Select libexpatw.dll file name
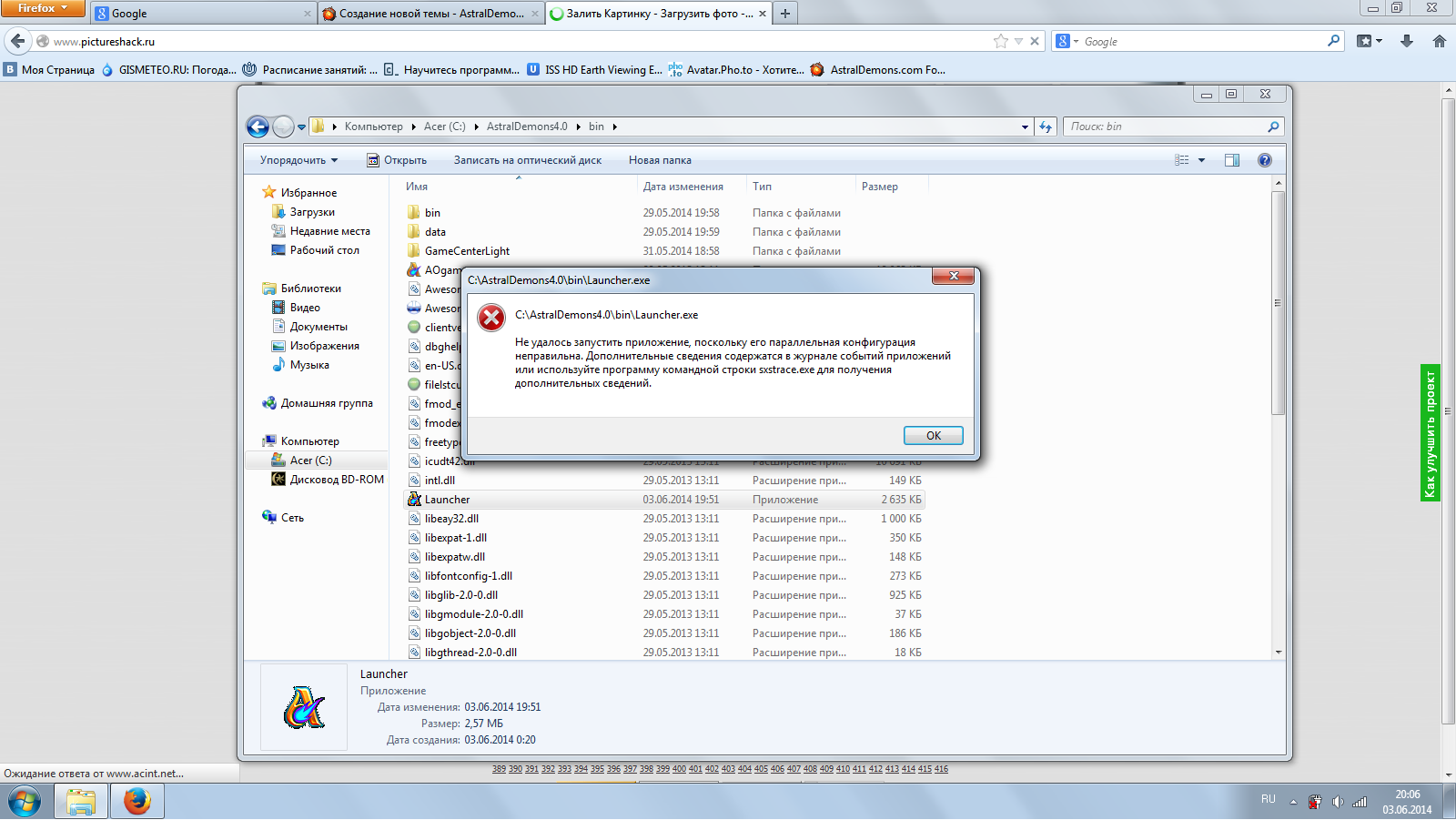 (455, 557)
